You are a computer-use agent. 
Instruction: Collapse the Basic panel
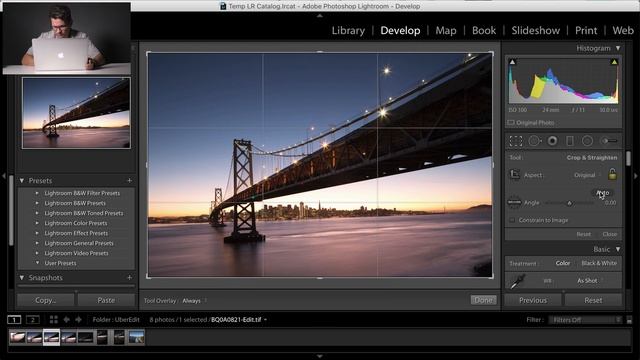618,249
